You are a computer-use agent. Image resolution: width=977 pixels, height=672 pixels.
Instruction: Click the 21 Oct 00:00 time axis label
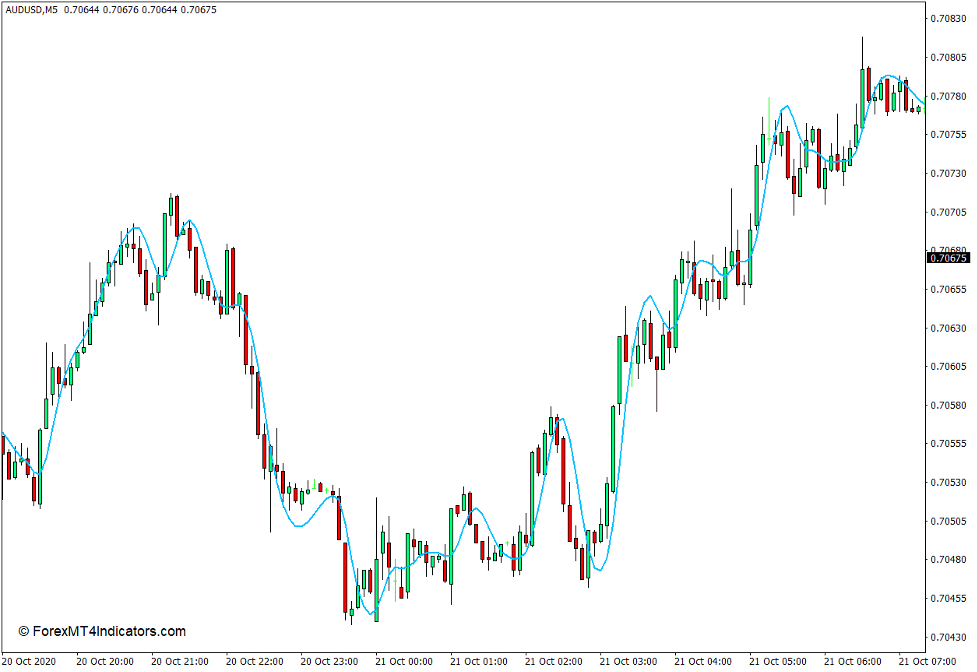point(402,661)
